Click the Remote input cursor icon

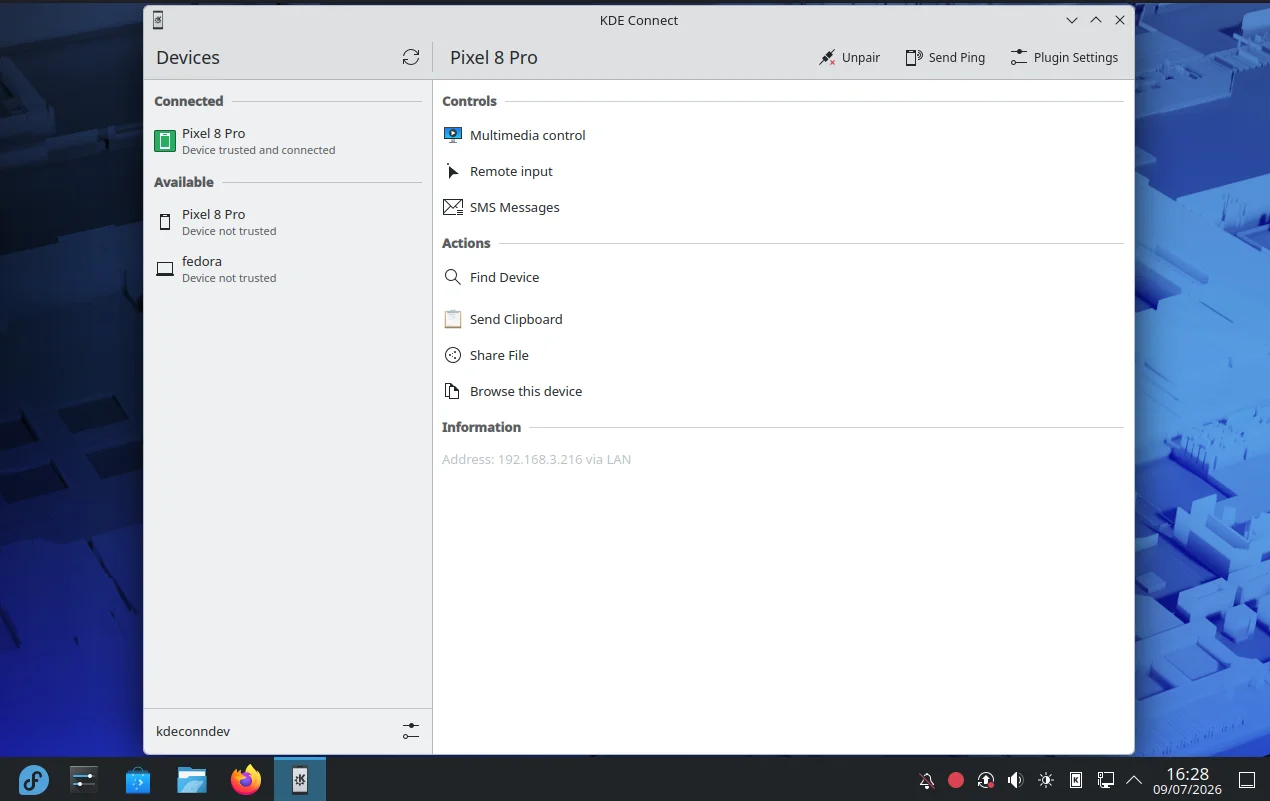click(x=452, y=171)
